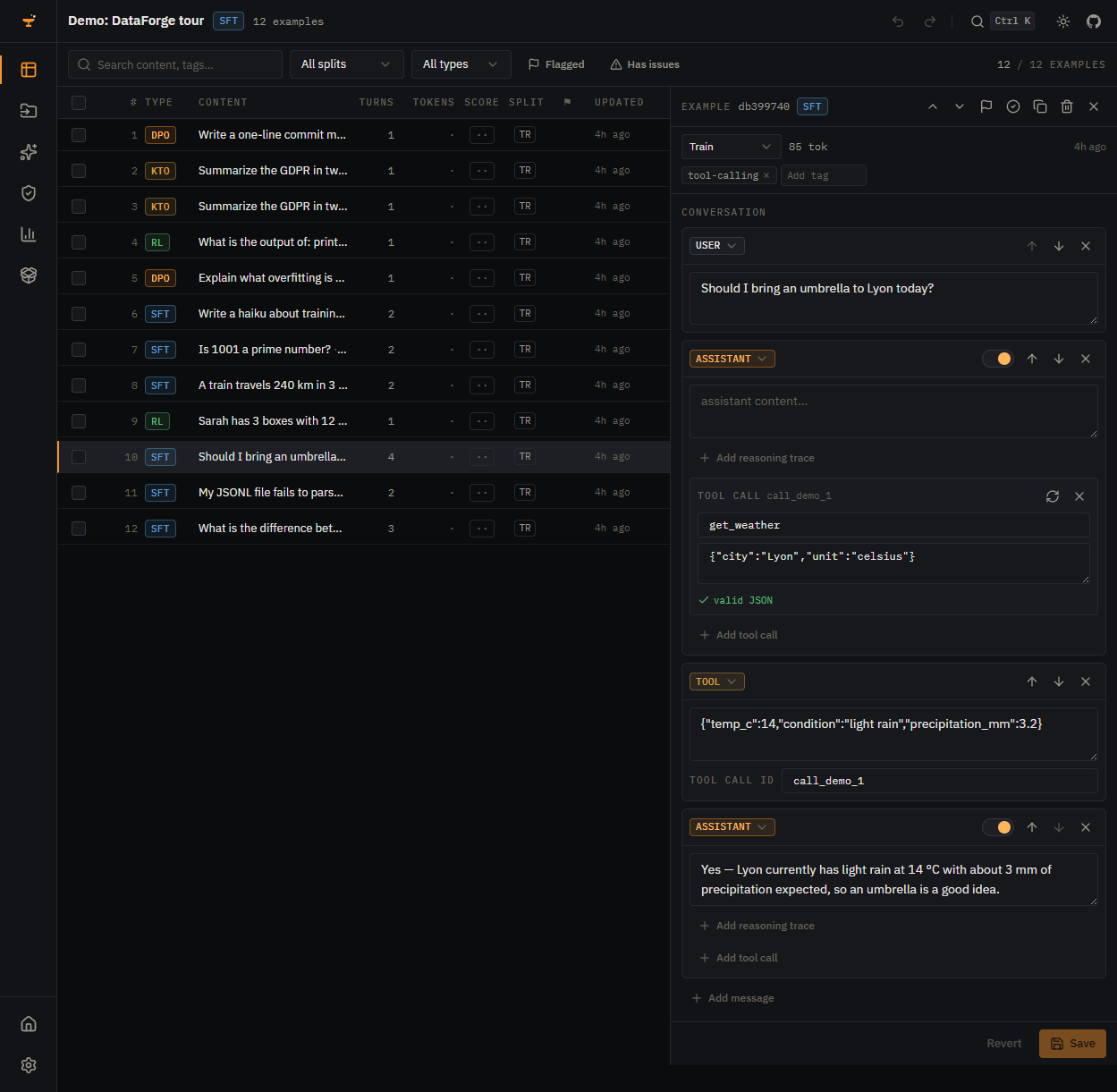The width and height of the screenshot is (1117, 1092).
Task: Sort table by TOKENS column header
Action: pyautogui.click(x=434, y=103)
